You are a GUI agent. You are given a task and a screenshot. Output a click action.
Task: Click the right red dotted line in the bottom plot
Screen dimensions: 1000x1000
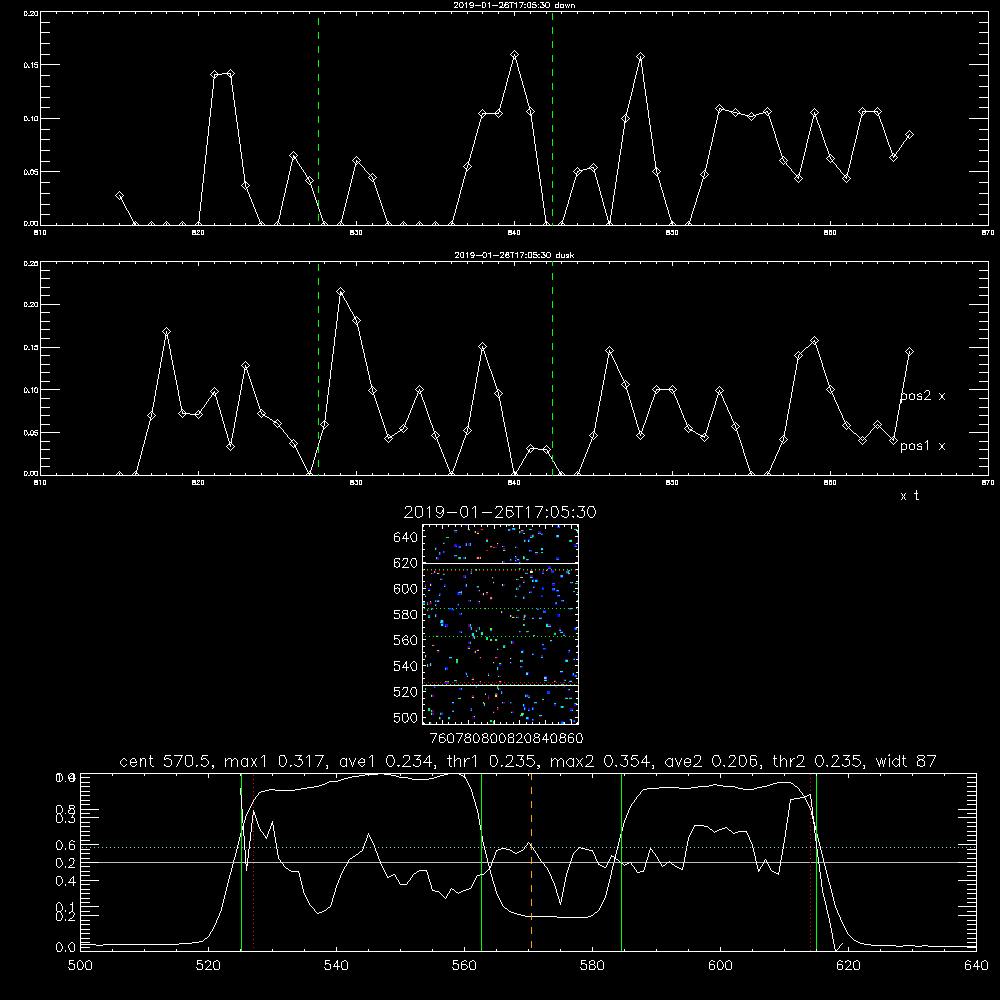click(811, 862)
